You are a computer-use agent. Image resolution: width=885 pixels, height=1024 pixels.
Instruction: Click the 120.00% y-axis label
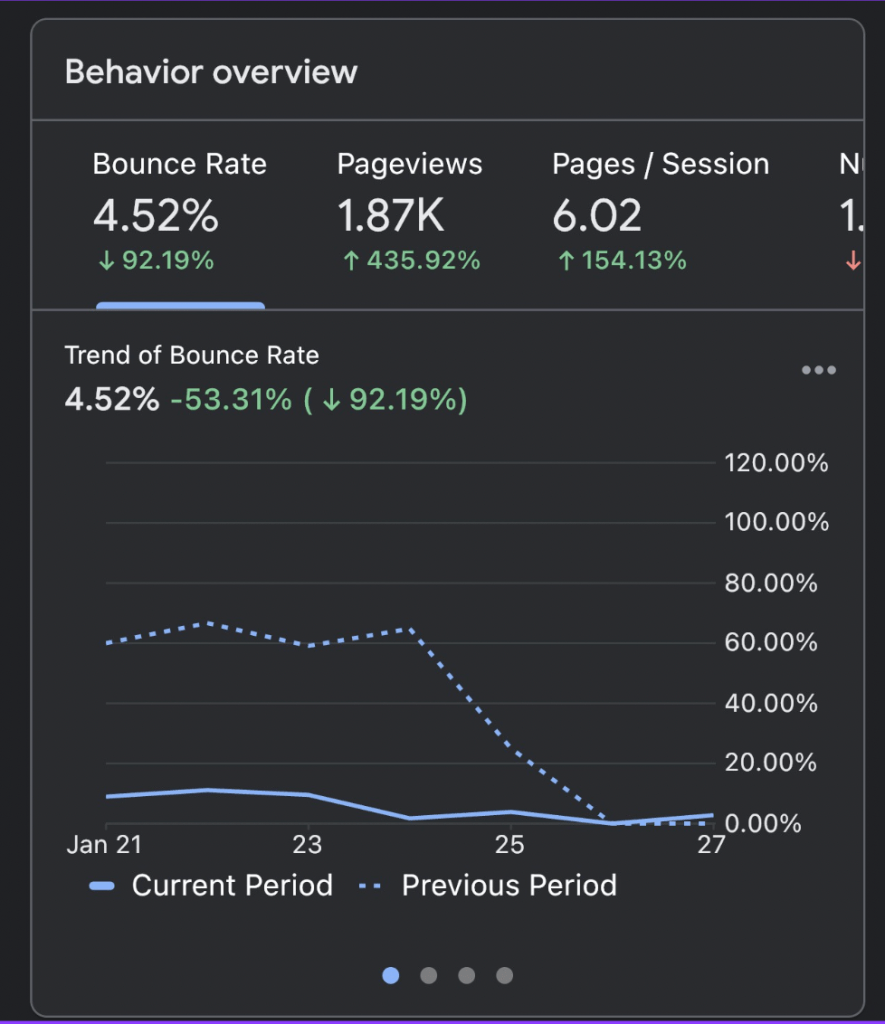[777, 464]
